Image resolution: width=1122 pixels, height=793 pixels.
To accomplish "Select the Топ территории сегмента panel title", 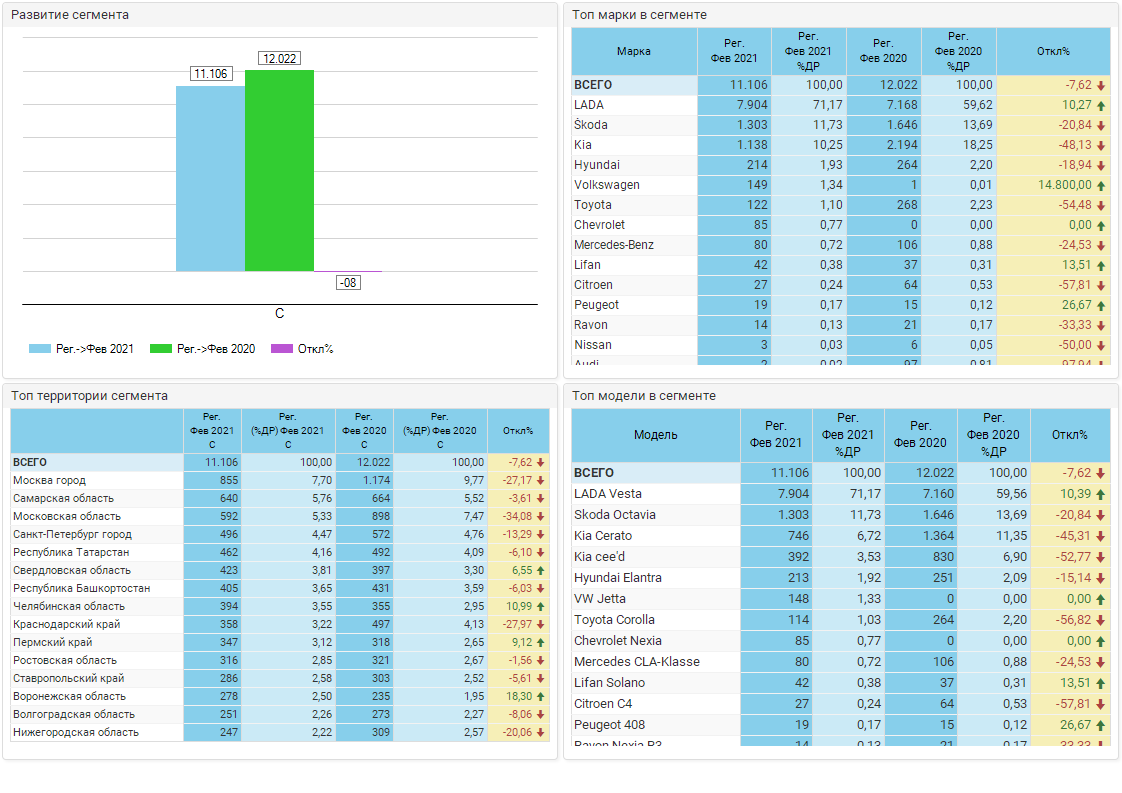I will pos(90,396).
